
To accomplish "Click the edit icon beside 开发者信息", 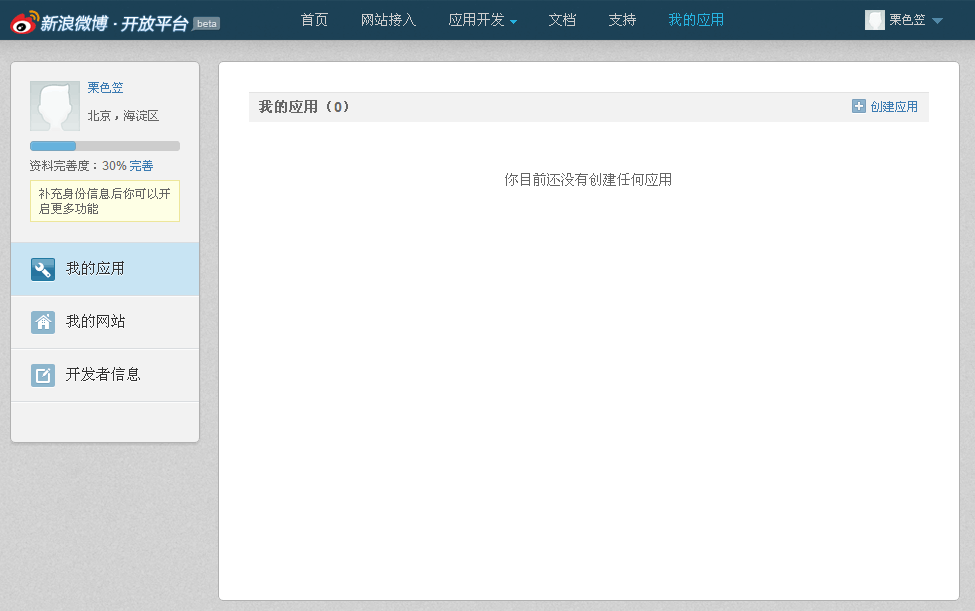I will tap(43, 375).
